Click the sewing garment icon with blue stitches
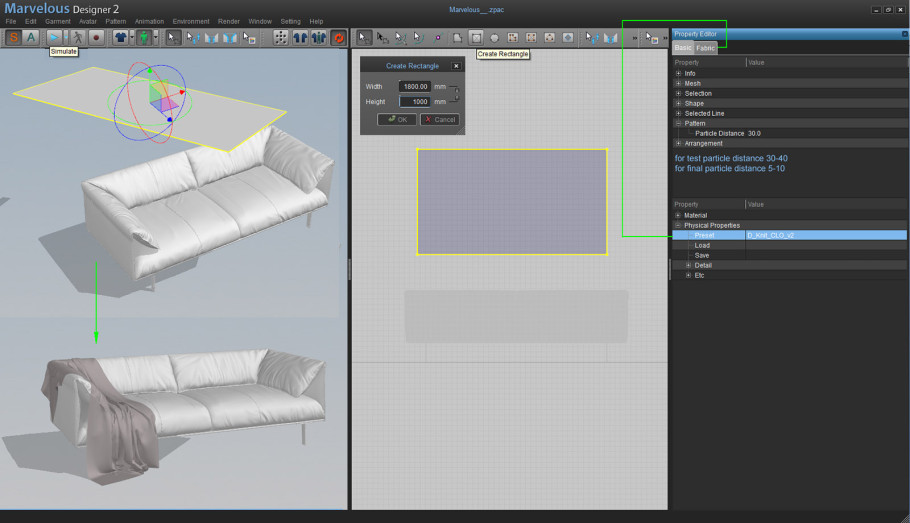Image resolution: width=910 pixels, height=523 pixels. tap(211, 38)
